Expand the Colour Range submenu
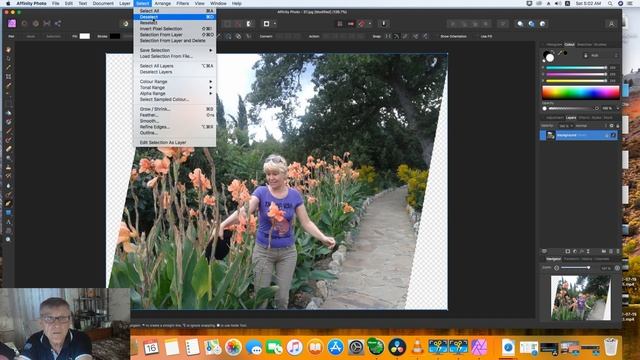Viewport: 640px width, 360px height. coord(175,82)
